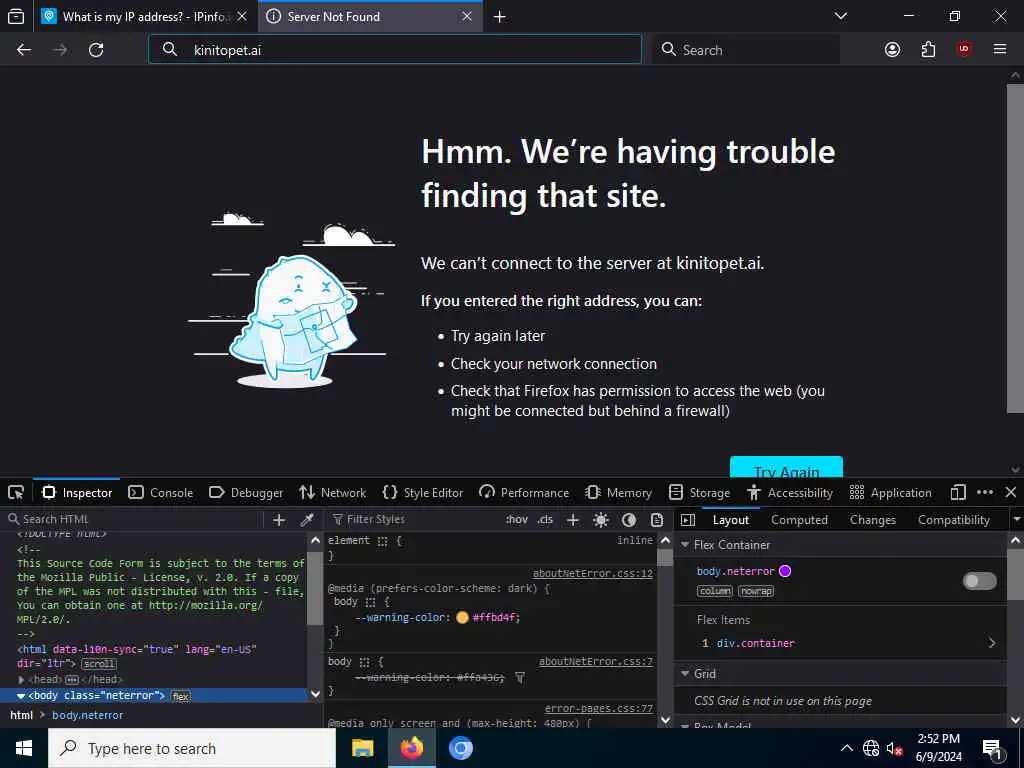Go back using the back arrow

[x=24, y=50]
